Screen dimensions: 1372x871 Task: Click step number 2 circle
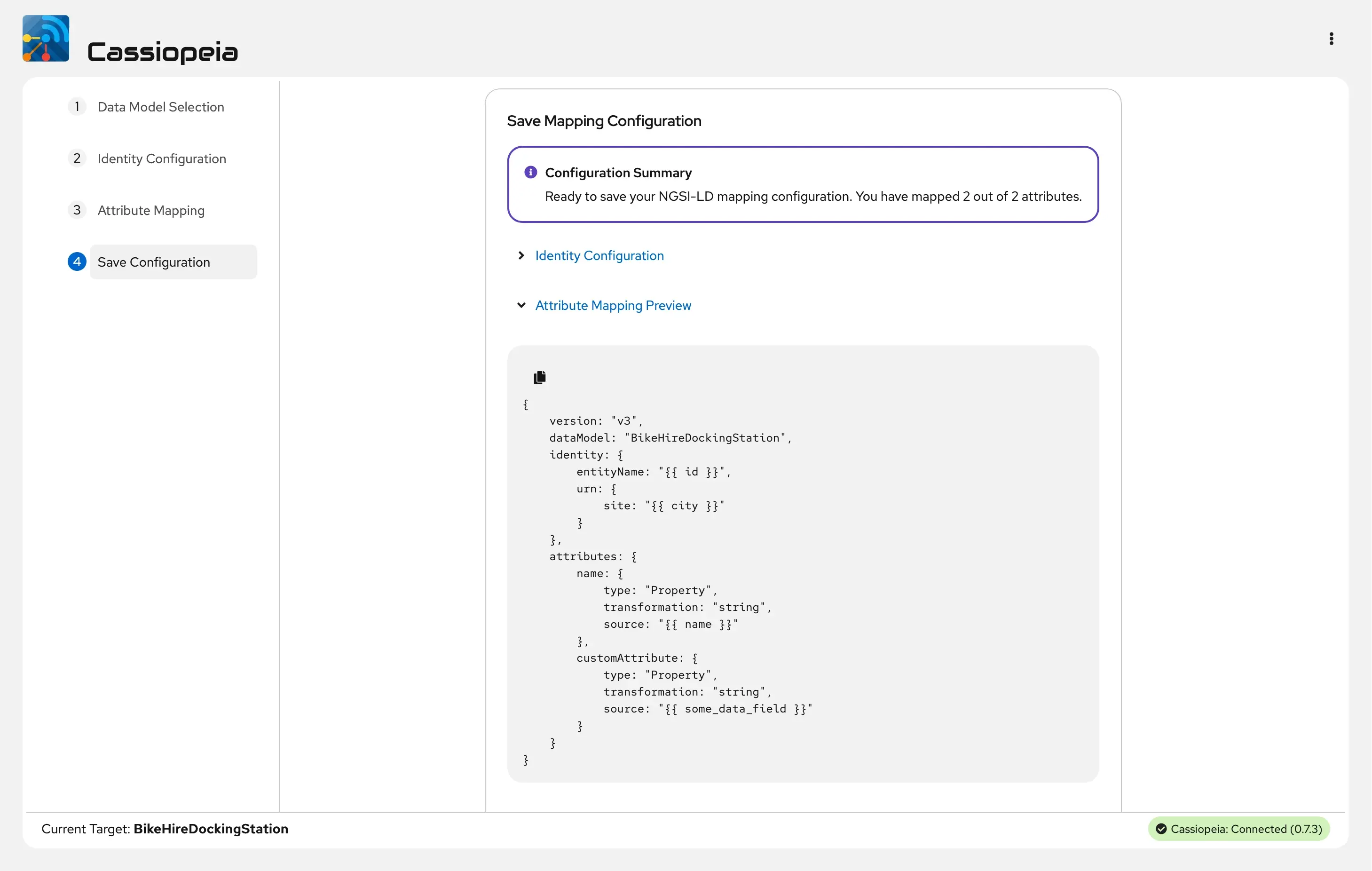pos(77,158)
